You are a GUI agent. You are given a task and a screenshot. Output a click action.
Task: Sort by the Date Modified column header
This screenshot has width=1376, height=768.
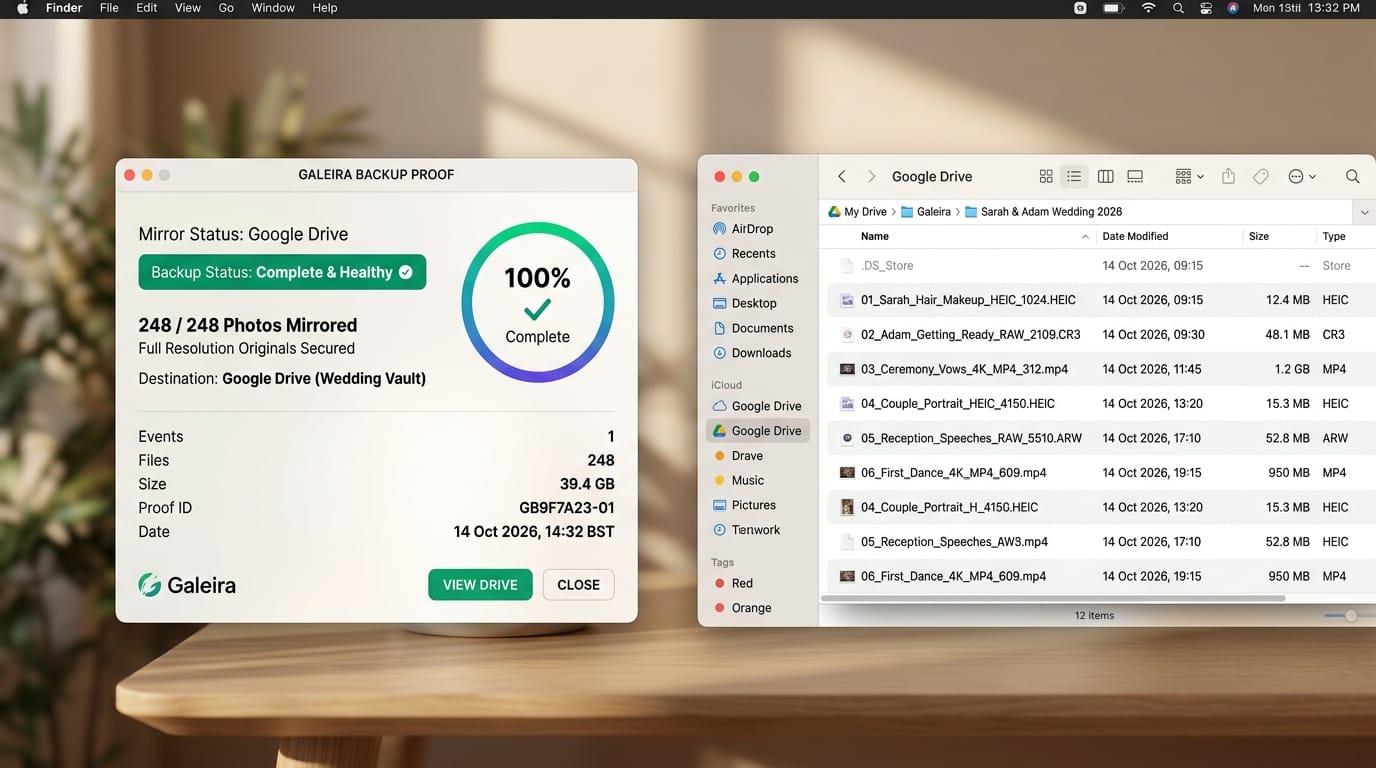coord(1135,237)
